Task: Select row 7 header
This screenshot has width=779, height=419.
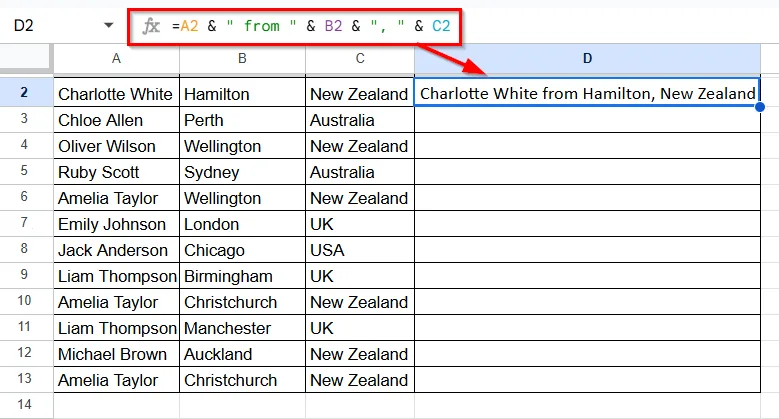Action: coord(26,223)
